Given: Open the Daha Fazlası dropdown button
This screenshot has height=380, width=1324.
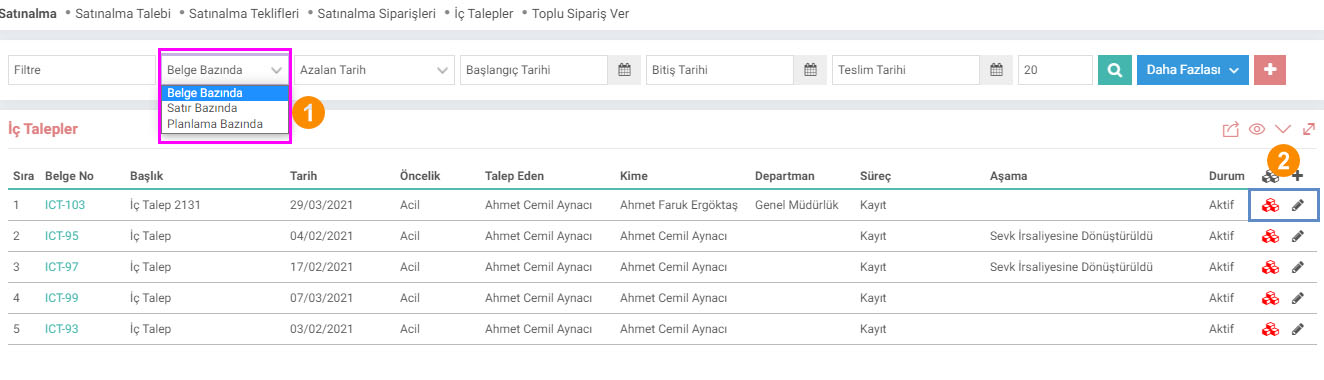Looking at the screenshot, I should pyautogui.click(x=1193, y=70).
